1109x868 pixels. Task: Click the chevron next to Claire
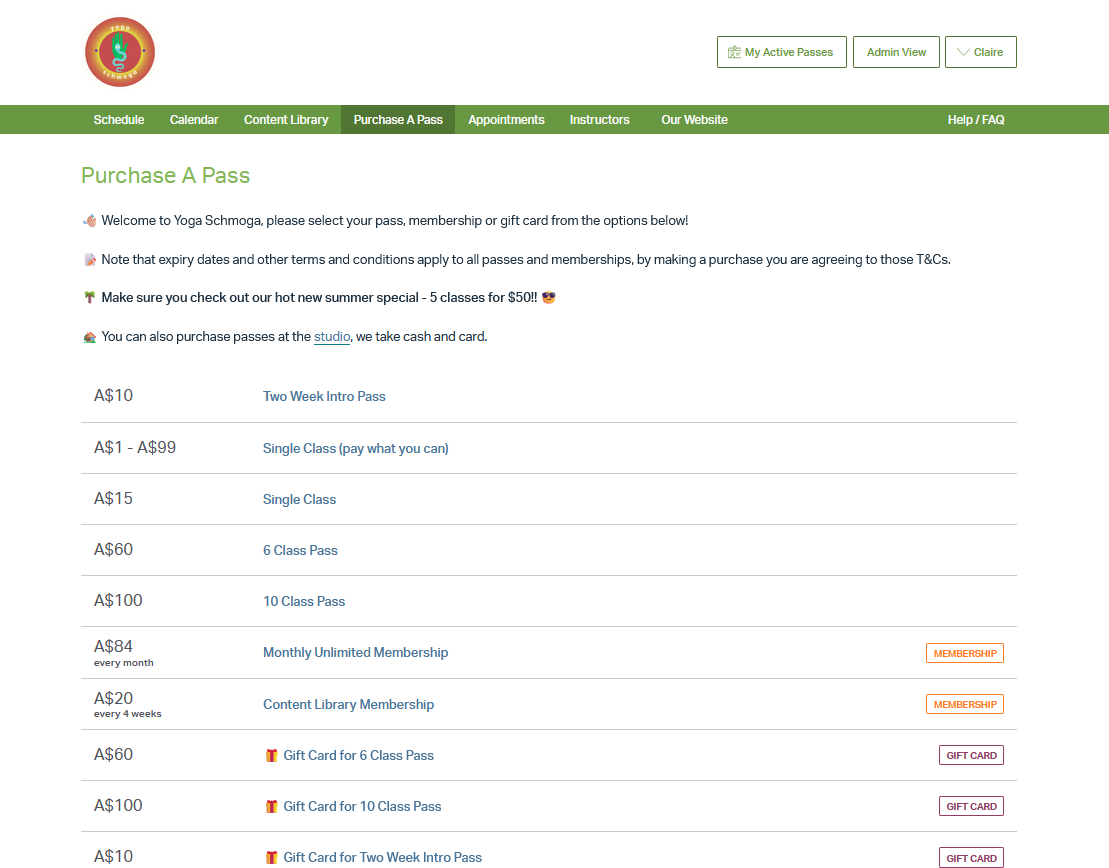(x=965, y=51)
